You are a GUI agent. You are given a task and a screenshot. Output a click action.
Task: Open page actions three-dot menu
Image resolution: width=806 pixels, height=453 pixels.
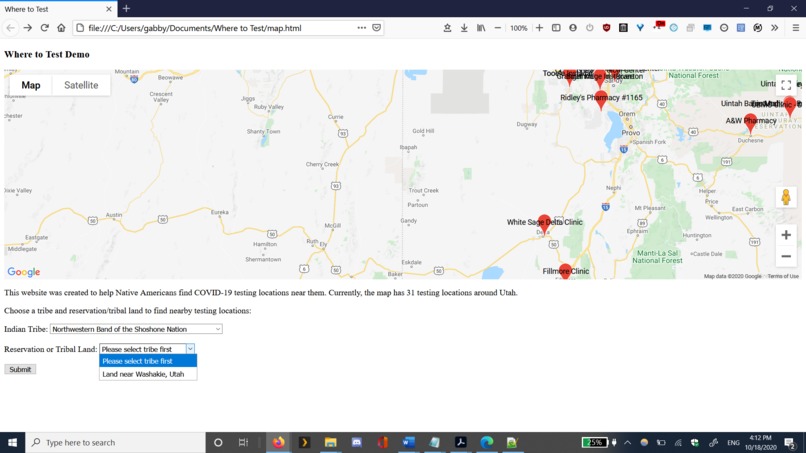tap(362, 28)
